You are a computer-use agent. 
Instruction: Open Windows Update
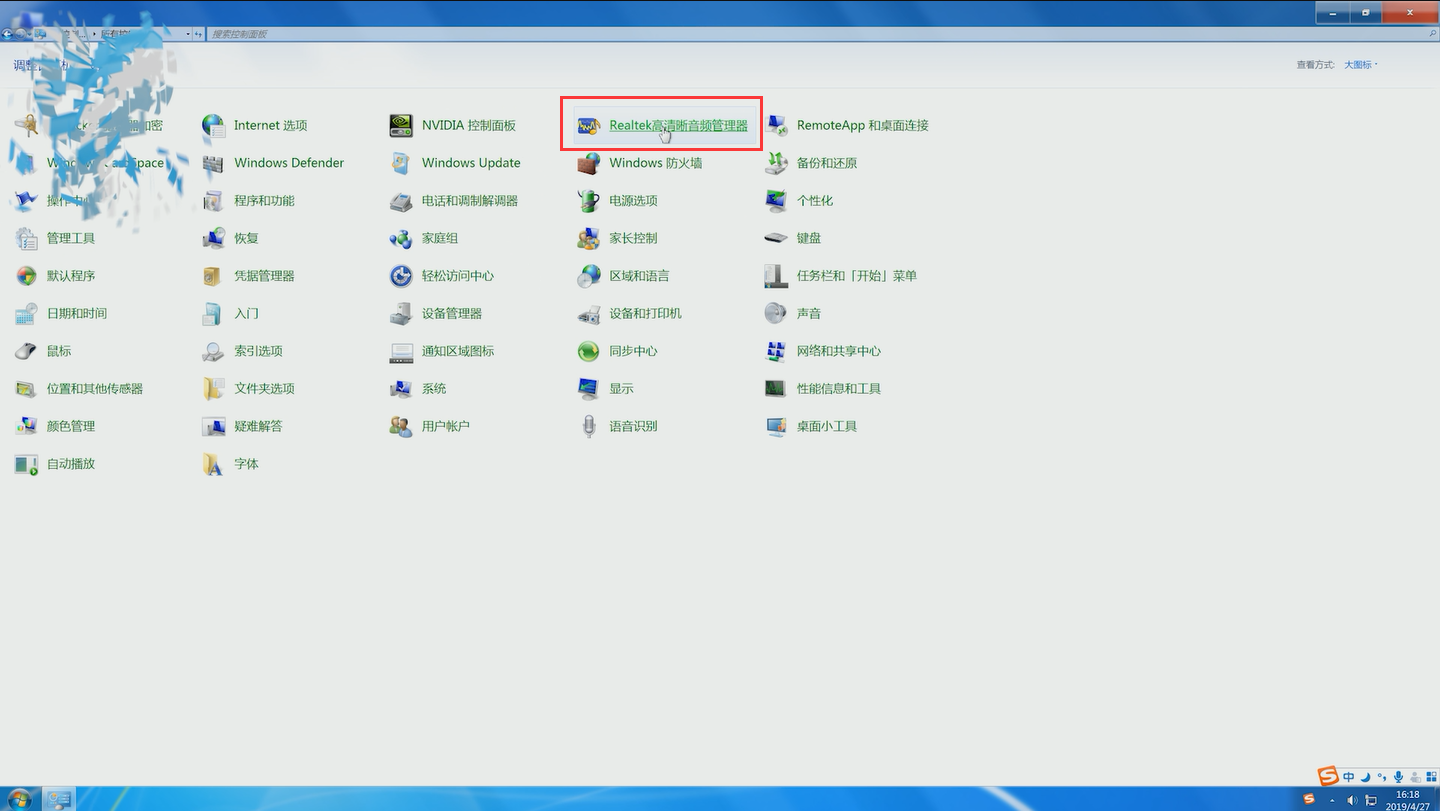point(456,163)
